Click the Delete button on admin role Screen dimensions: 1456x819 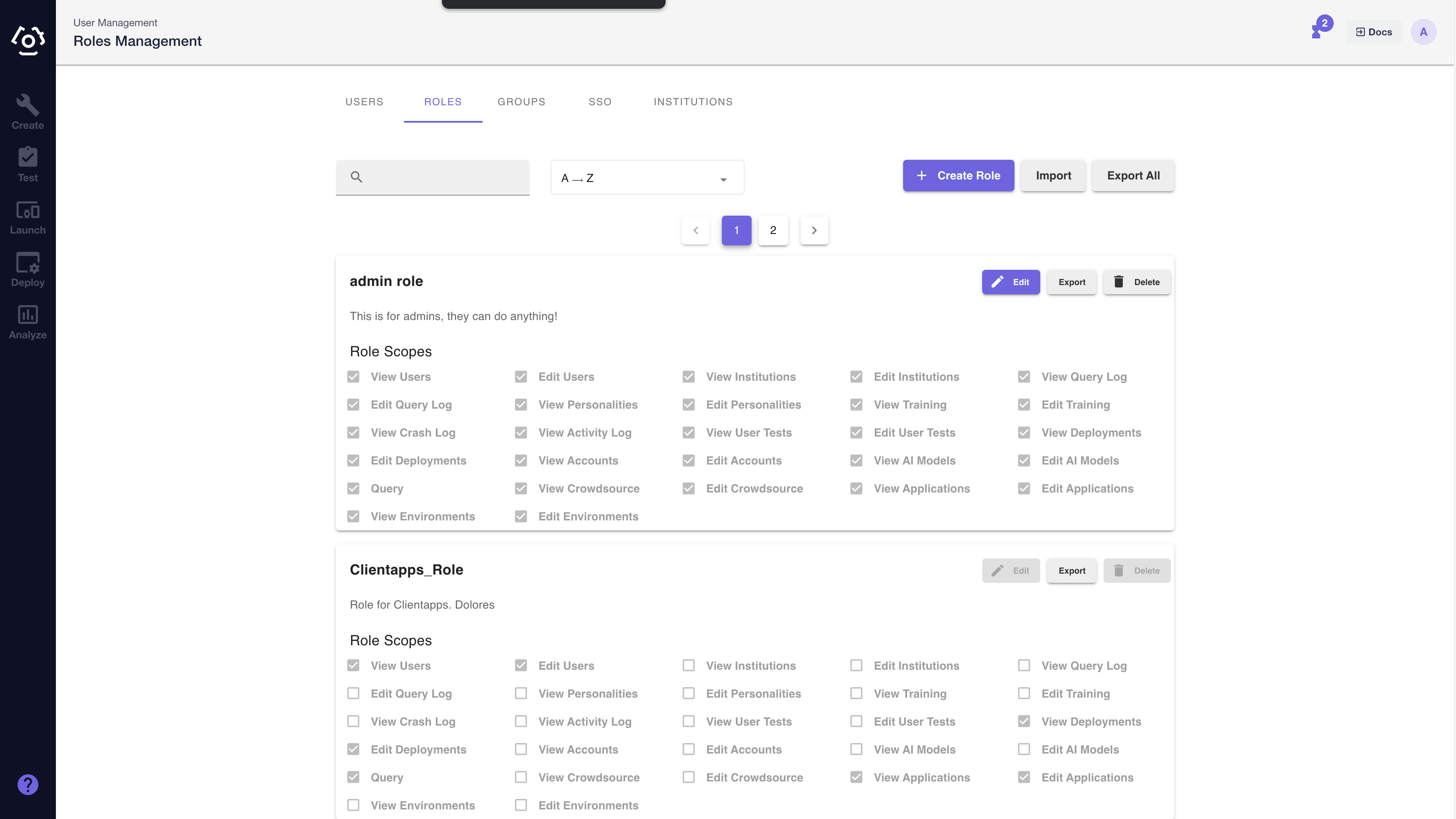[x=1136, y=281]
